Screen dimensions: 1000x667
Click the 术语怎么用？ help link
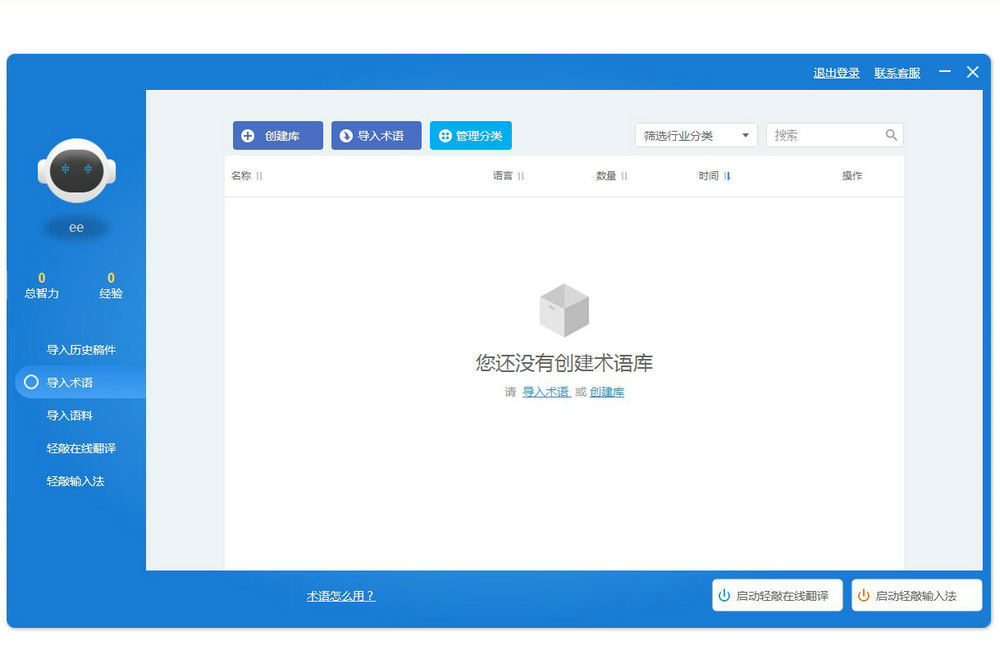coord(340,596)
